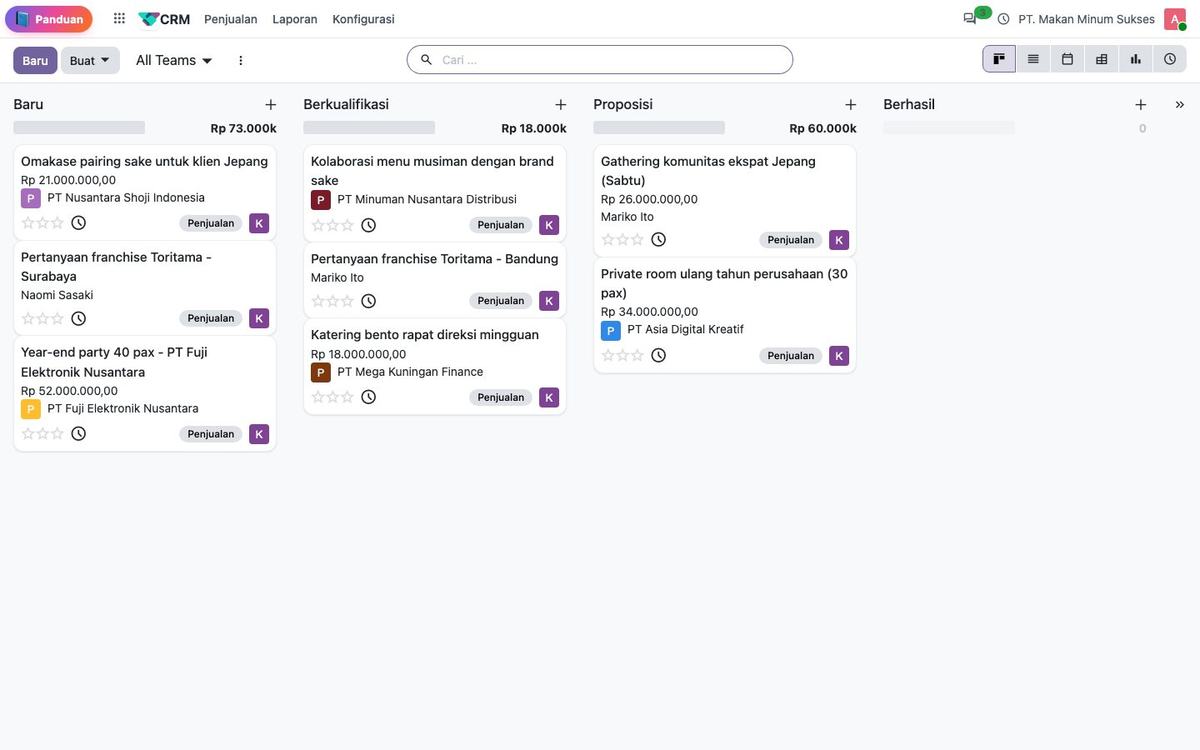1200x750 pixels.
Task: Add a quick lead in Proposisi column
Action: pos(850,104)
